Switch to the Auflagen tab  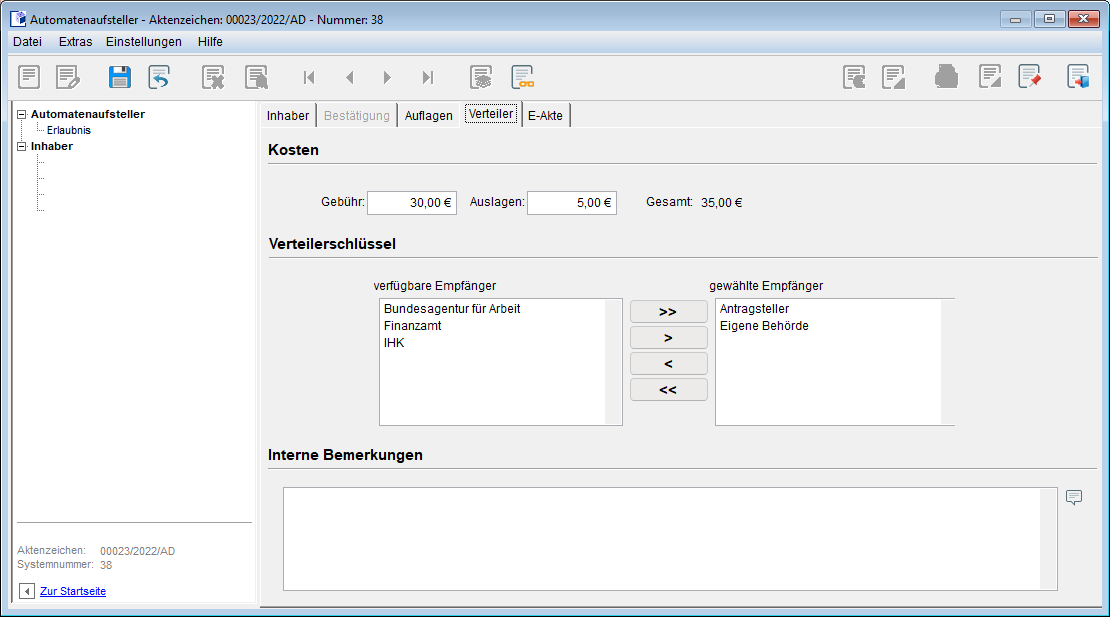coord(428,116)
